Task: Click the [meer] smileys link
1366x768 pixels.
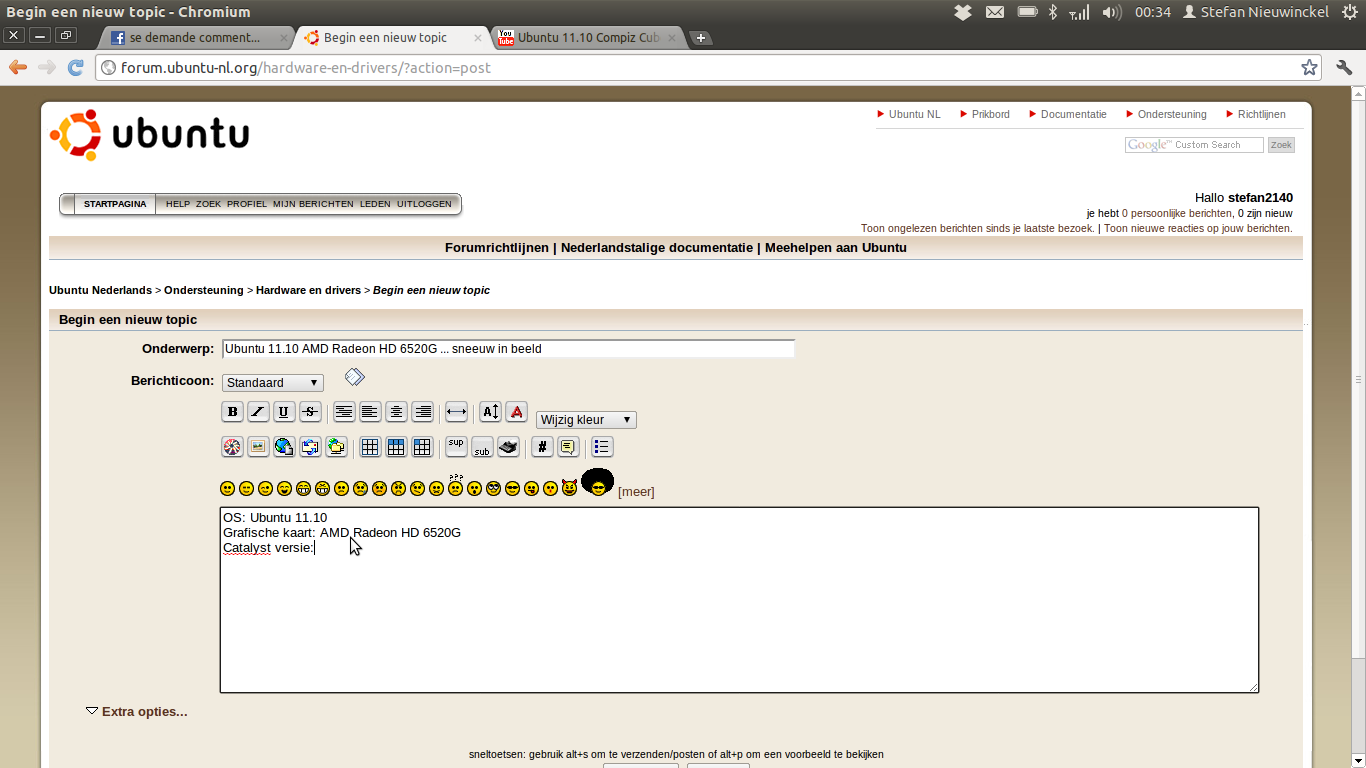Action: coord(636,492)
